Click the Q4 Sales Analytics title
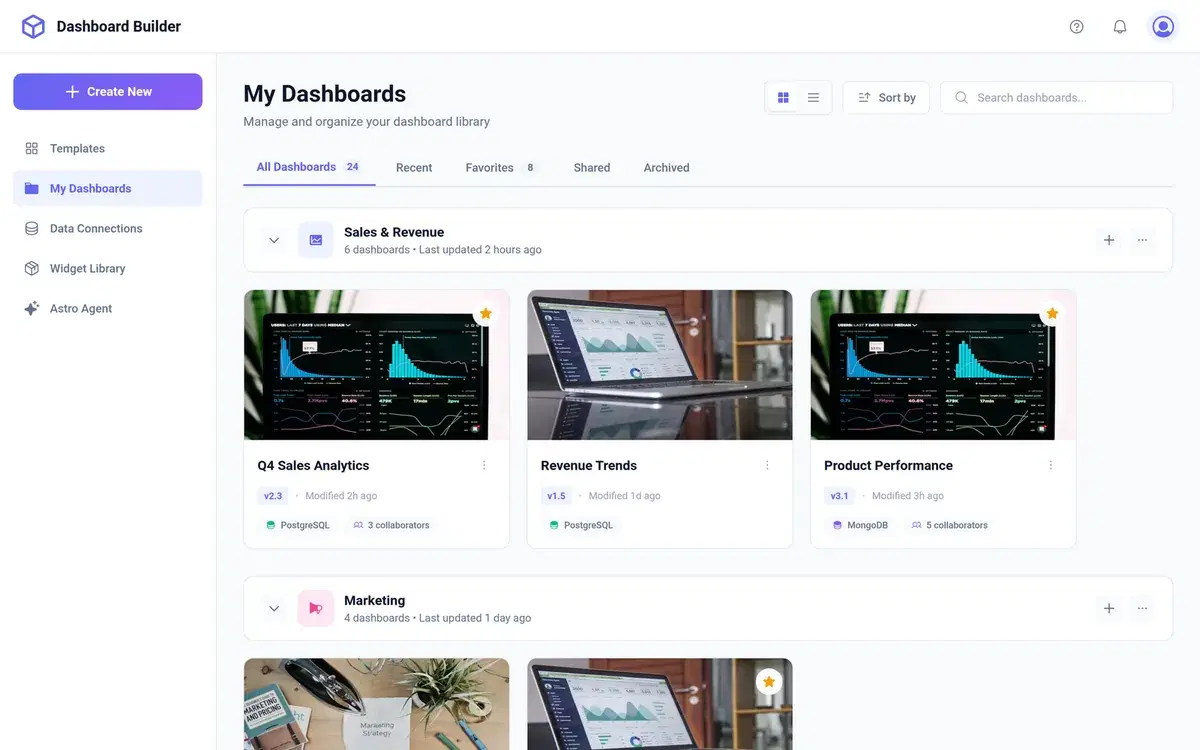Image resolution: width=1200 pixels, height=750 pixels. 313,465
